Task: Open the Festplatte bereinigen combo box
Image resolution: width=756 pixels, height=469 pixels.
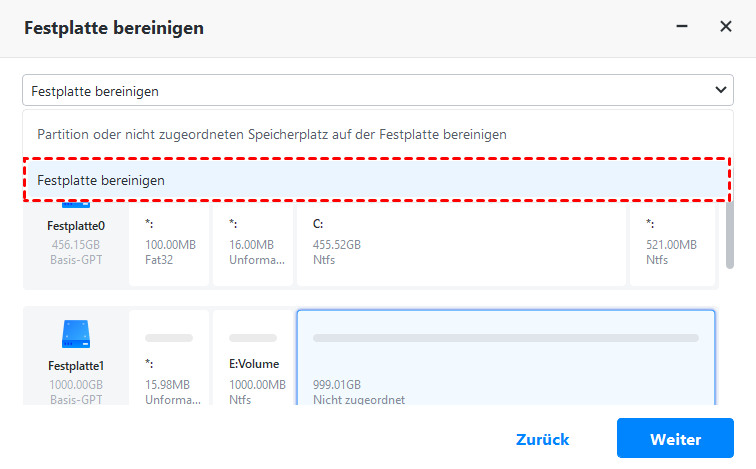Action: 370,91
